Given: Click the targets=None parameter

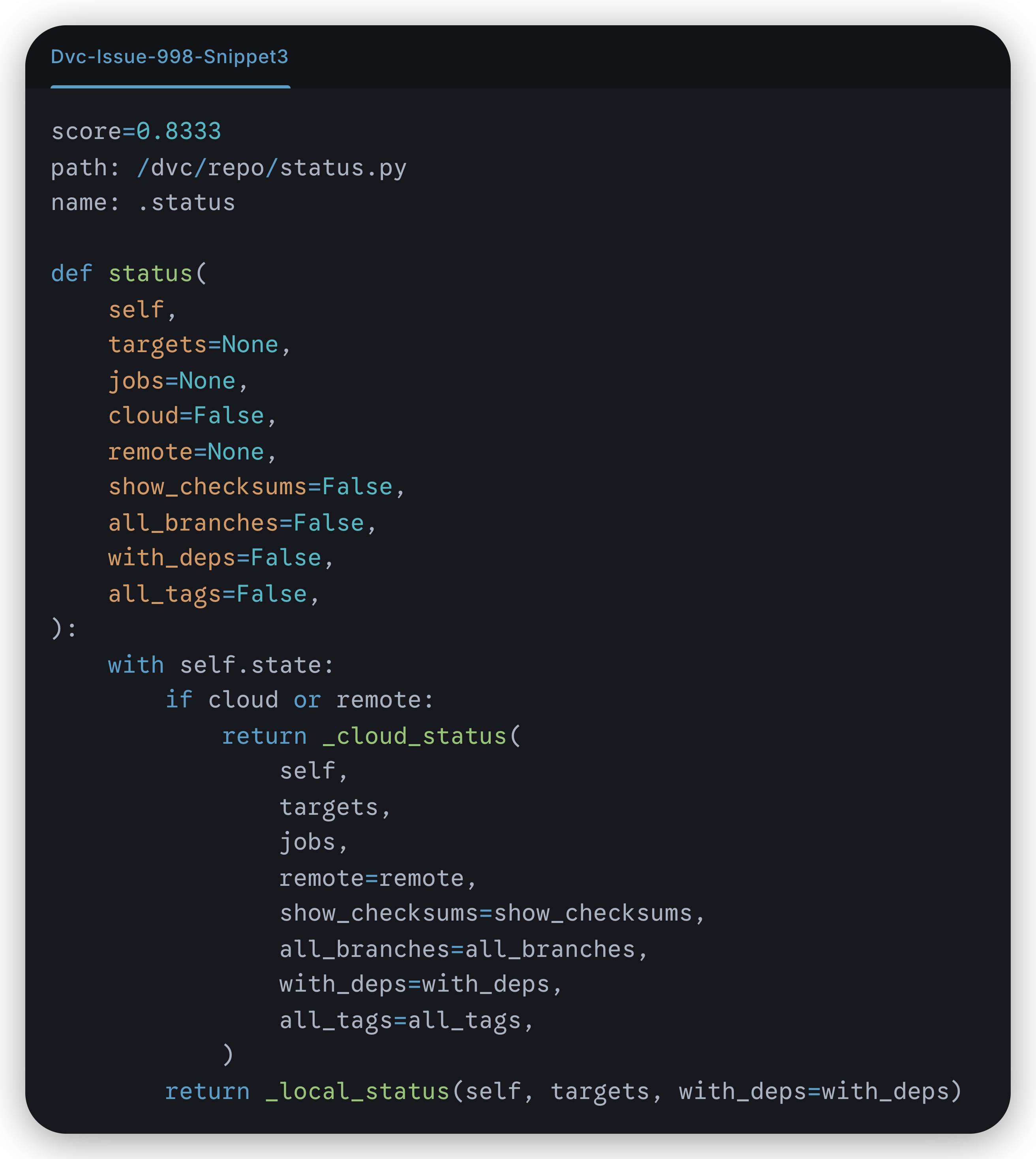Looking at the screenshot, I should pyautogui.click(x=193, y=345).
